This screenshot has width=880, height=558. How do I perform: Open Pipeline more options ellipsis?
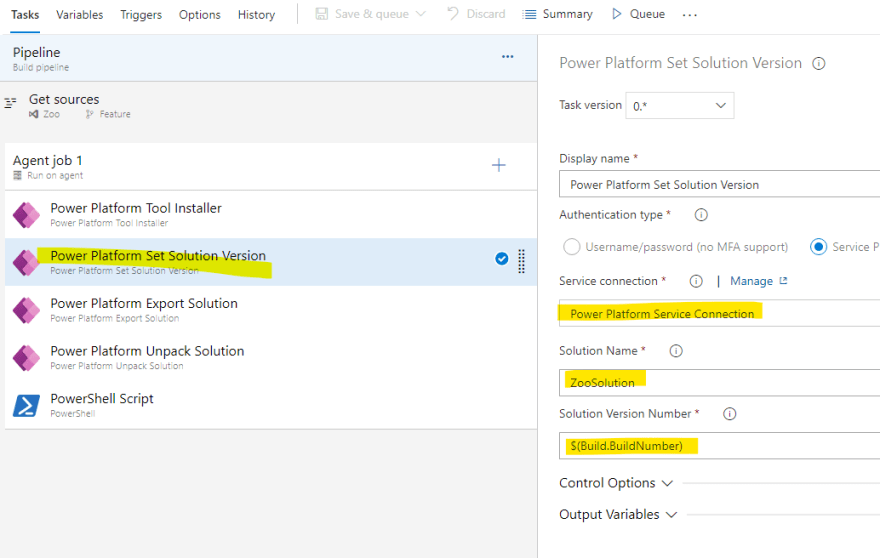tap(508, 57)
